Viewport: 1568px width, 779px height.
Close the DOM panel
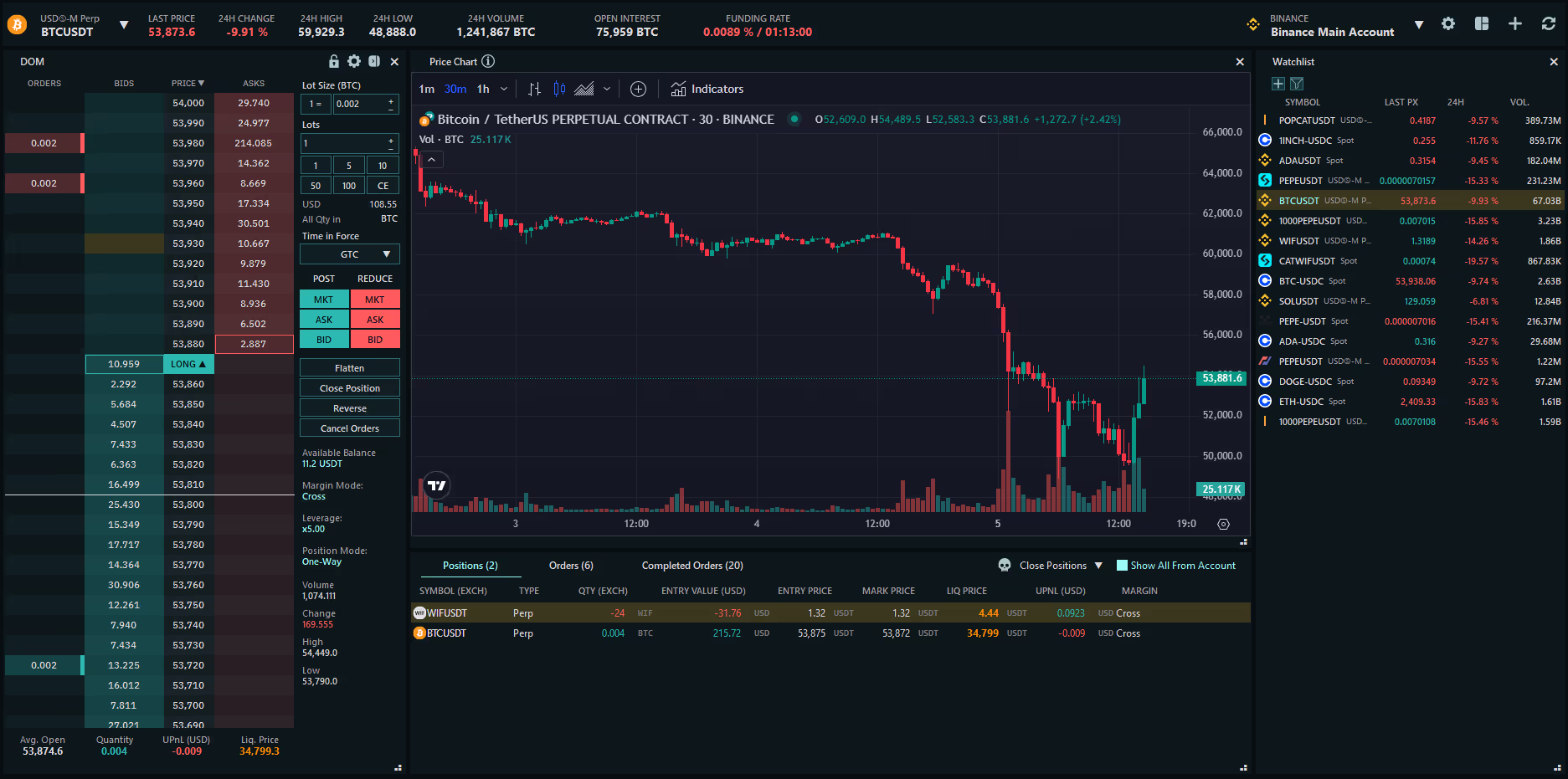point(394,61)
